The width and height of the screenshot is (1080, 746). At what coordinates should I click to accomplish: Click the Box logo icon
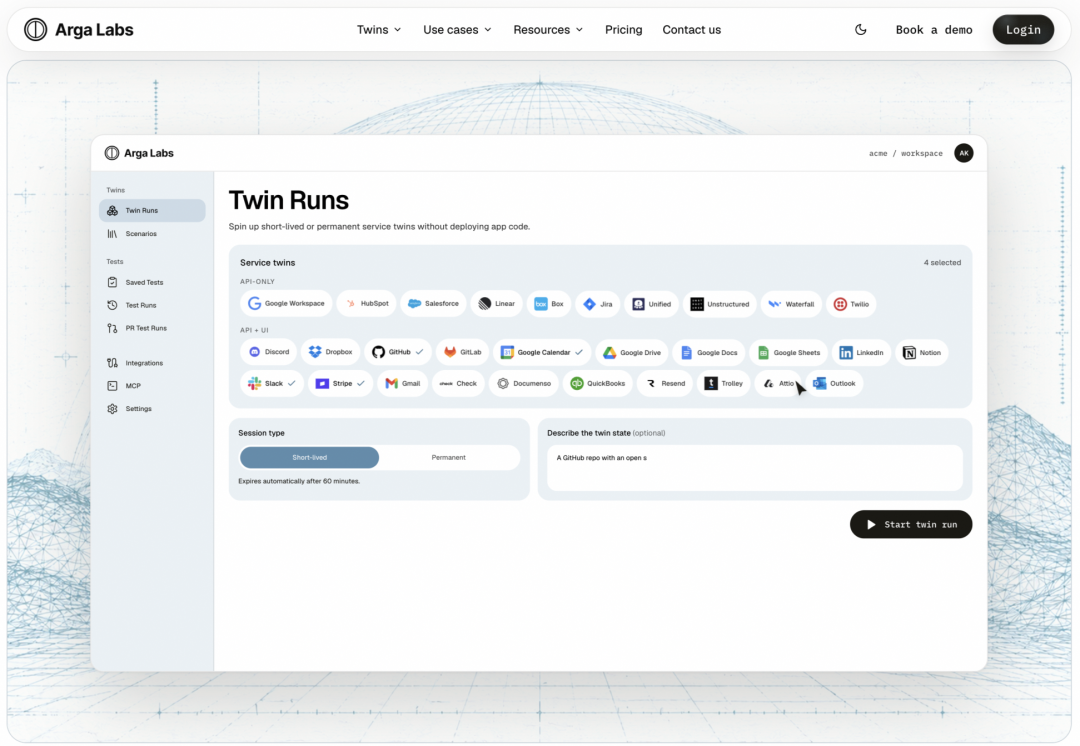tap(541, 304)
